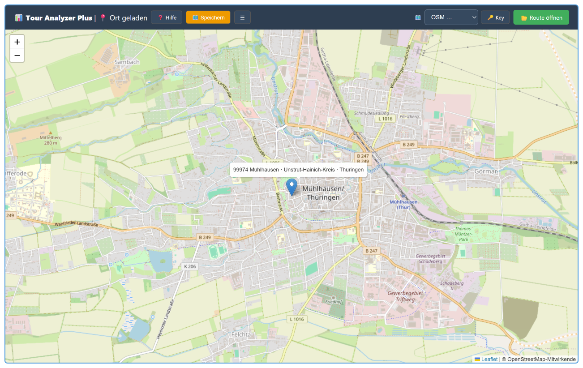The image size is (583, 368).
Task: Click the Görmar place label on map
Action: tap(486, 171)
